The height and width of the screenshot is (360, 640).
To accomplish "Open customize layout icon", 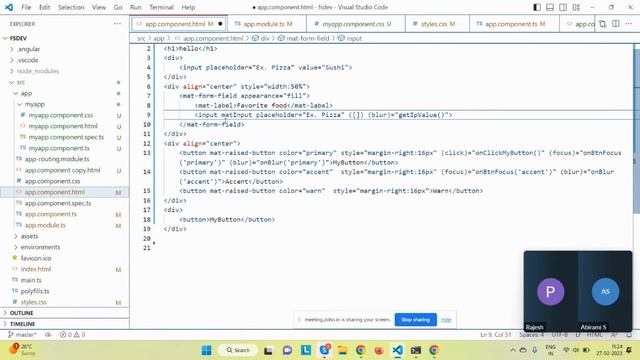I will [576, 7].
